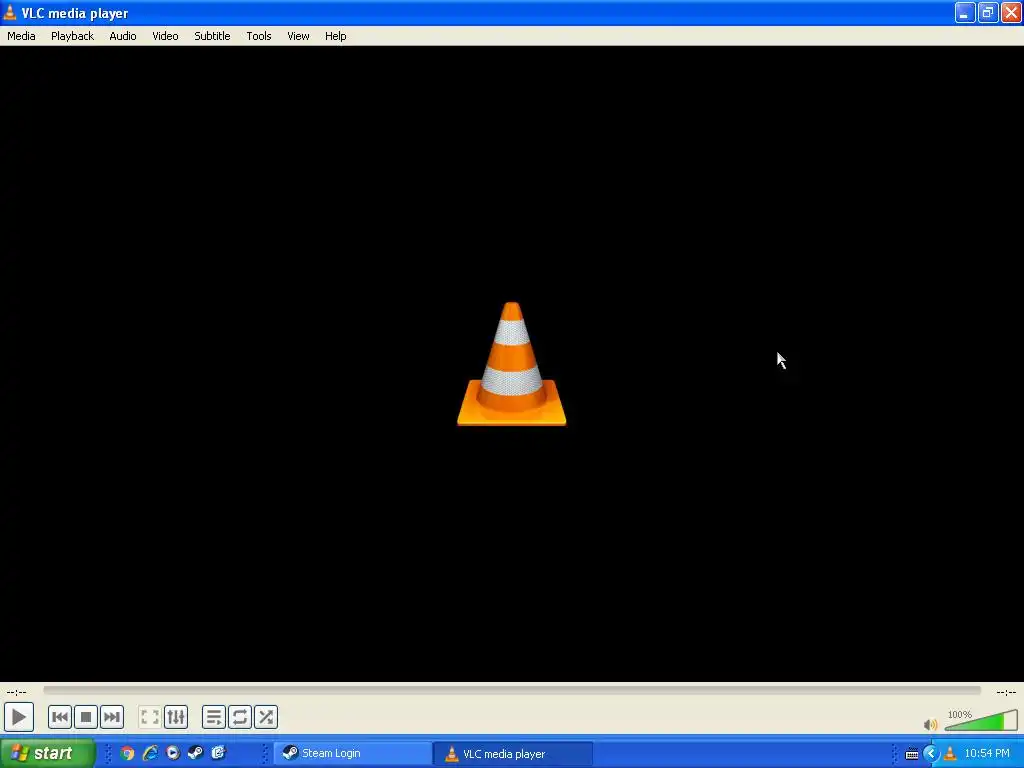Skip to previous media track
1024x768 pixels.
(x=59, y=717)
